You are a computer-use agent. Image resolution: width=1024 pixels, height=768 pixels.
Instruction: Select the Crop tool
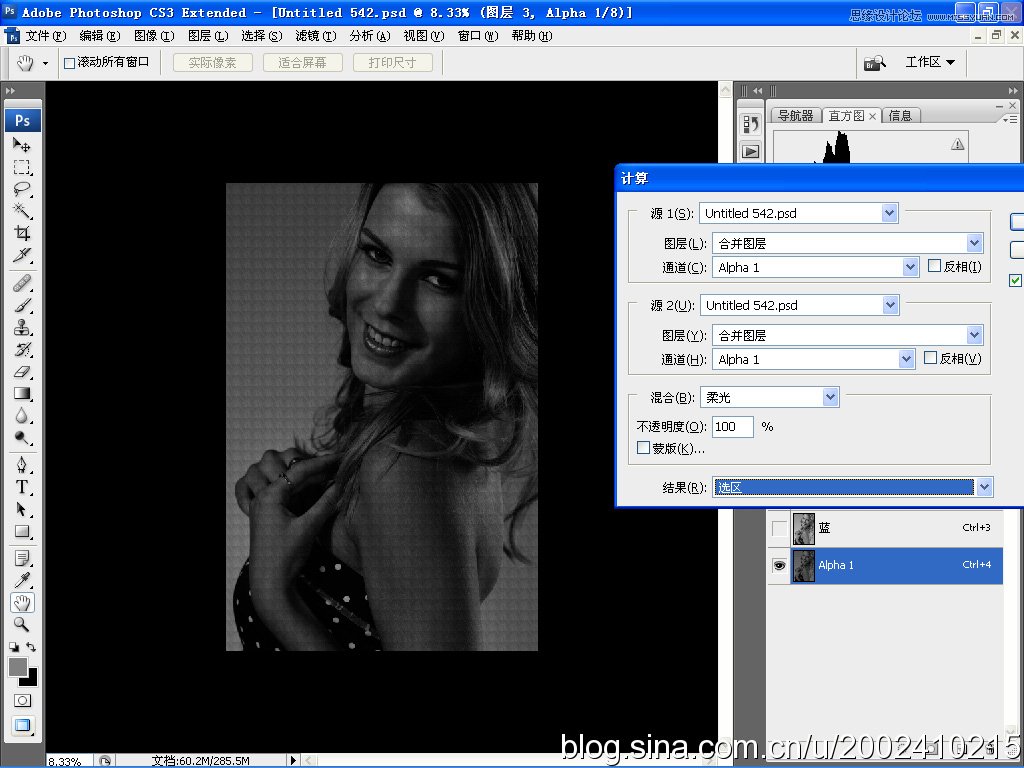click(x=22, y=233)
